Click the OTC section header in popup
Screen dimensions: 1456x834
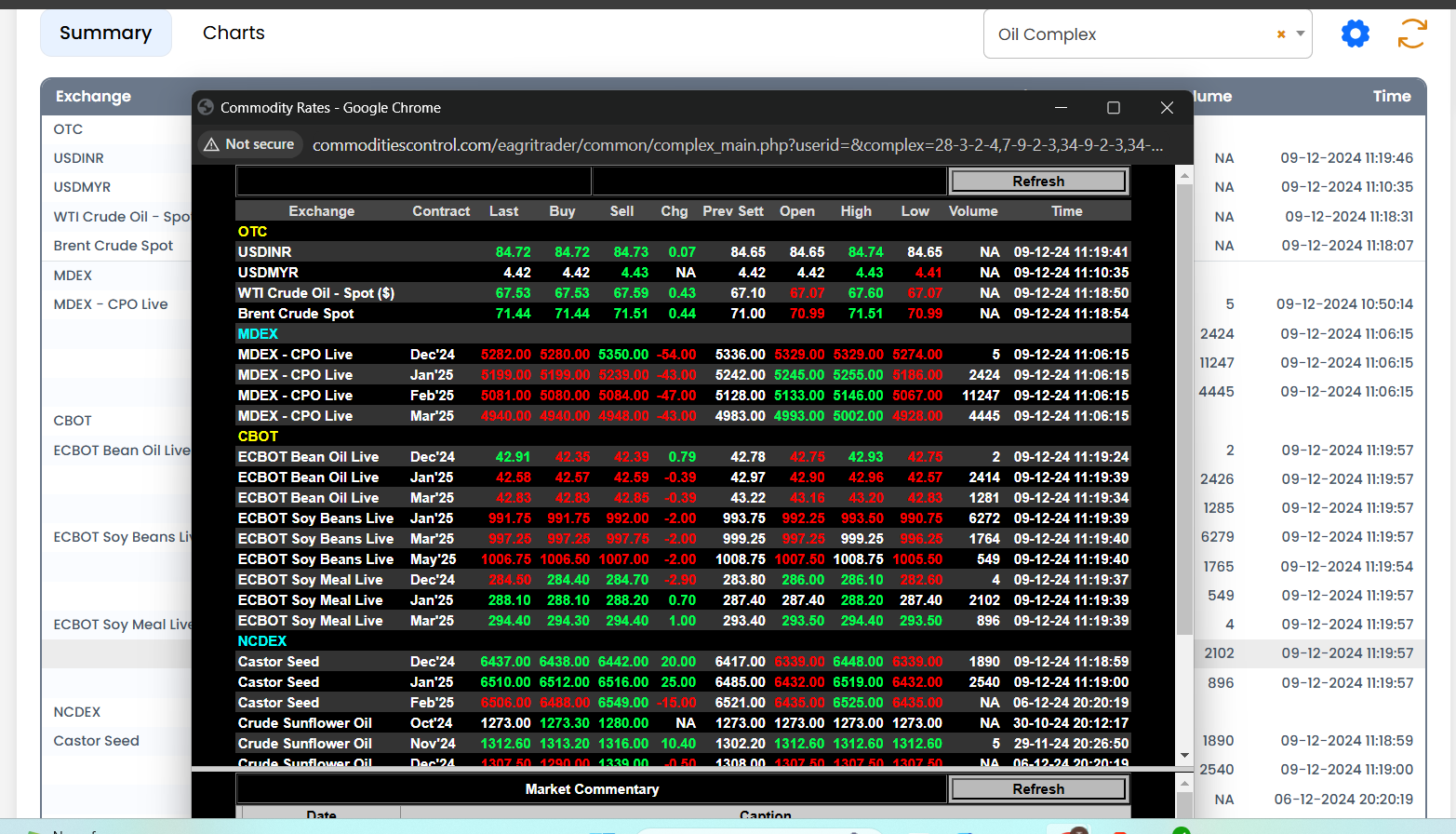252,232
